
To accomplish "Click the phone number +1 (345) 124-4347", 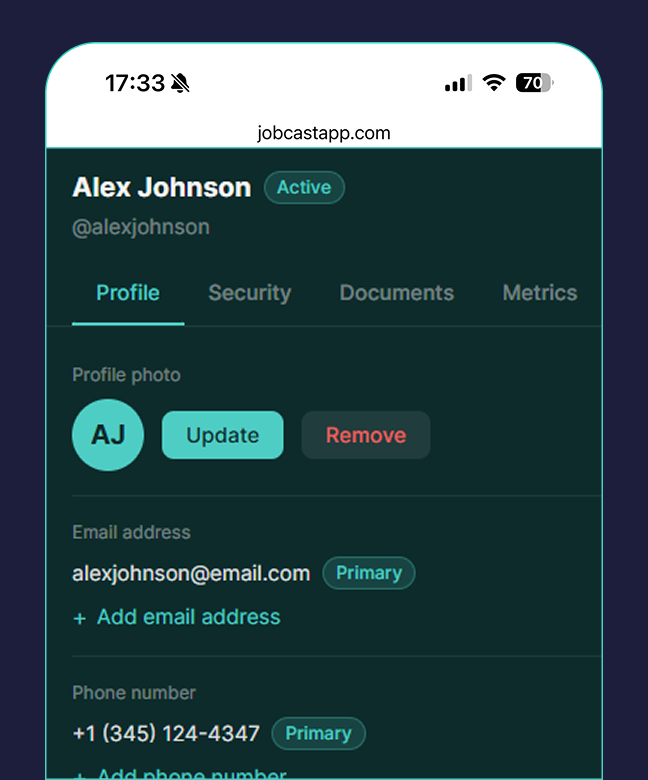I will [x=166, y=734].
